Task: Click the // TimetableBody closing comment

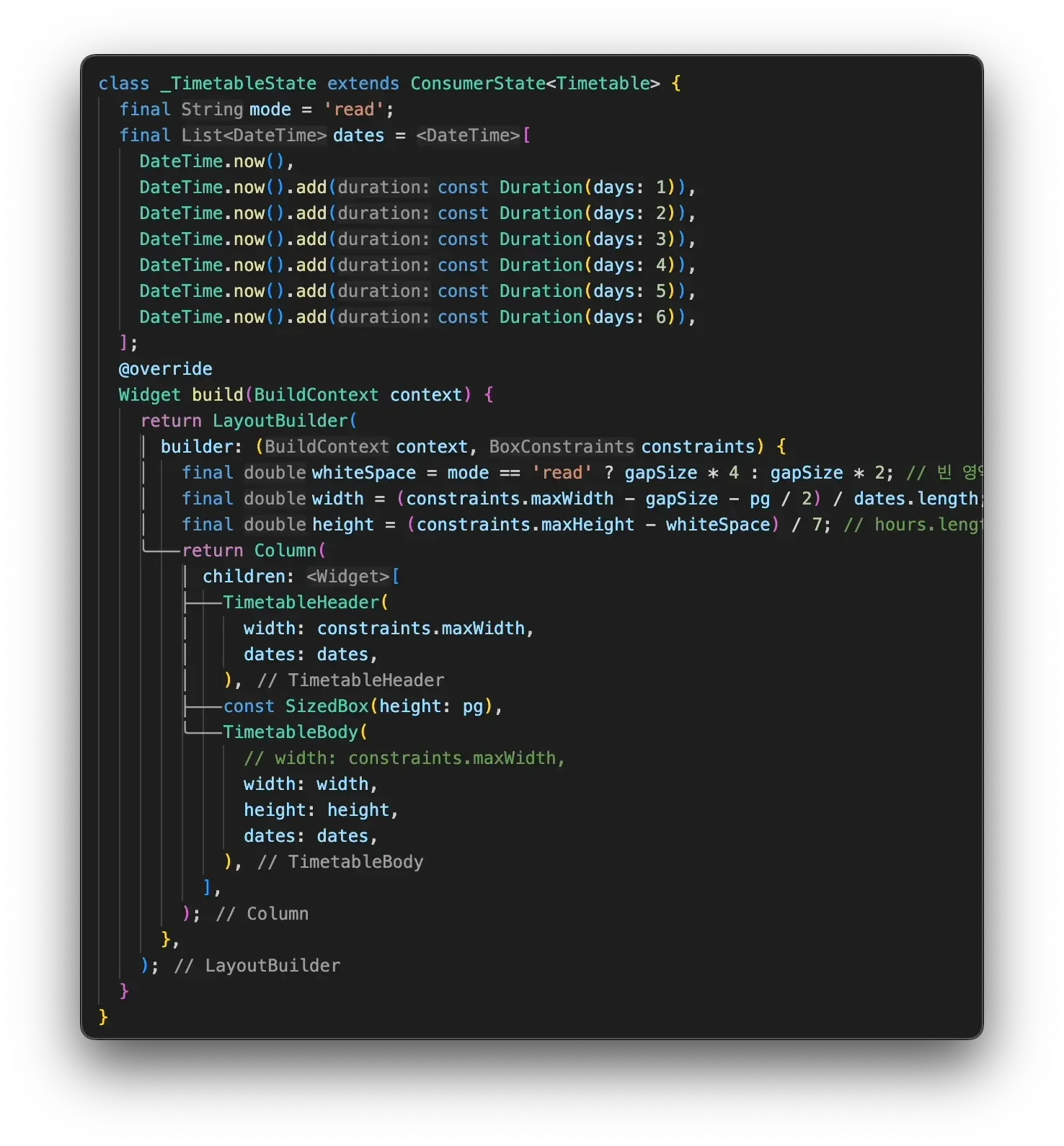Action: tap(341, 862)
